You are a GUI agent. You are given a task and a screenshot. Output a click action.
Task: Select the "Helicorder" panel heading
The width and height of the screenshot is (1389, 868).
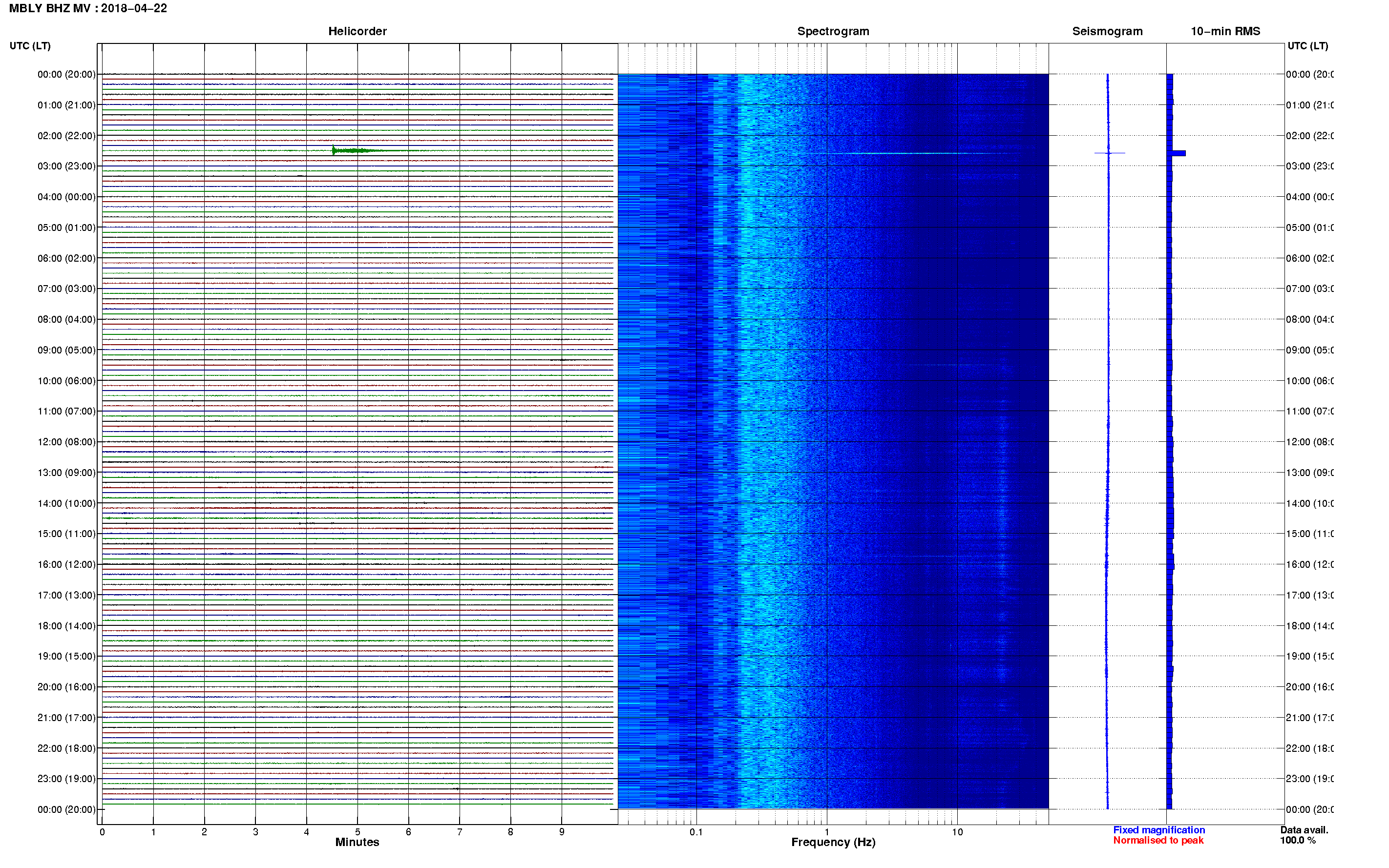tap(357, 31)
